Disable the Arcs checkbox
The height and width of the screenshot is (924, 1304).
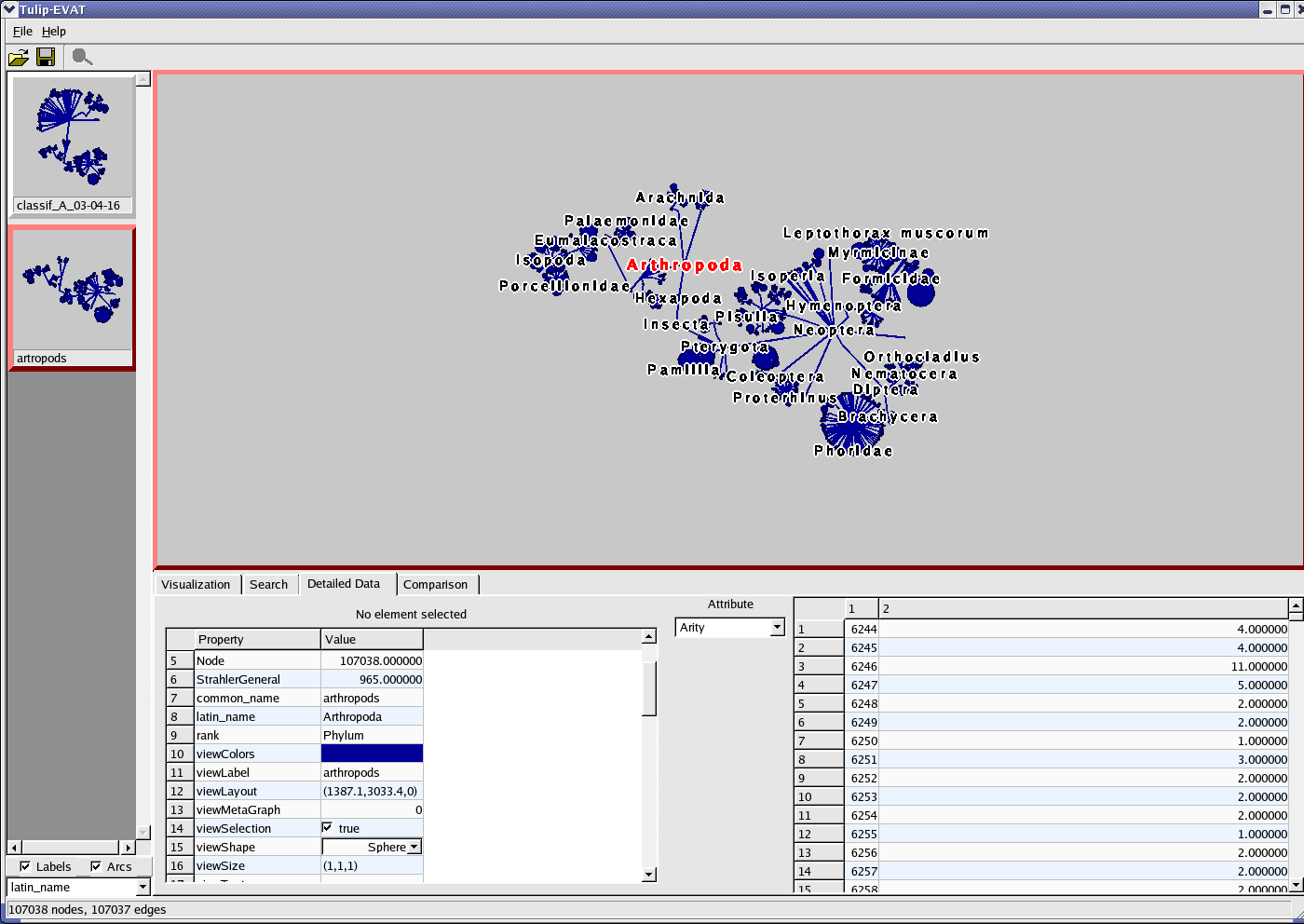coord(96,866)
